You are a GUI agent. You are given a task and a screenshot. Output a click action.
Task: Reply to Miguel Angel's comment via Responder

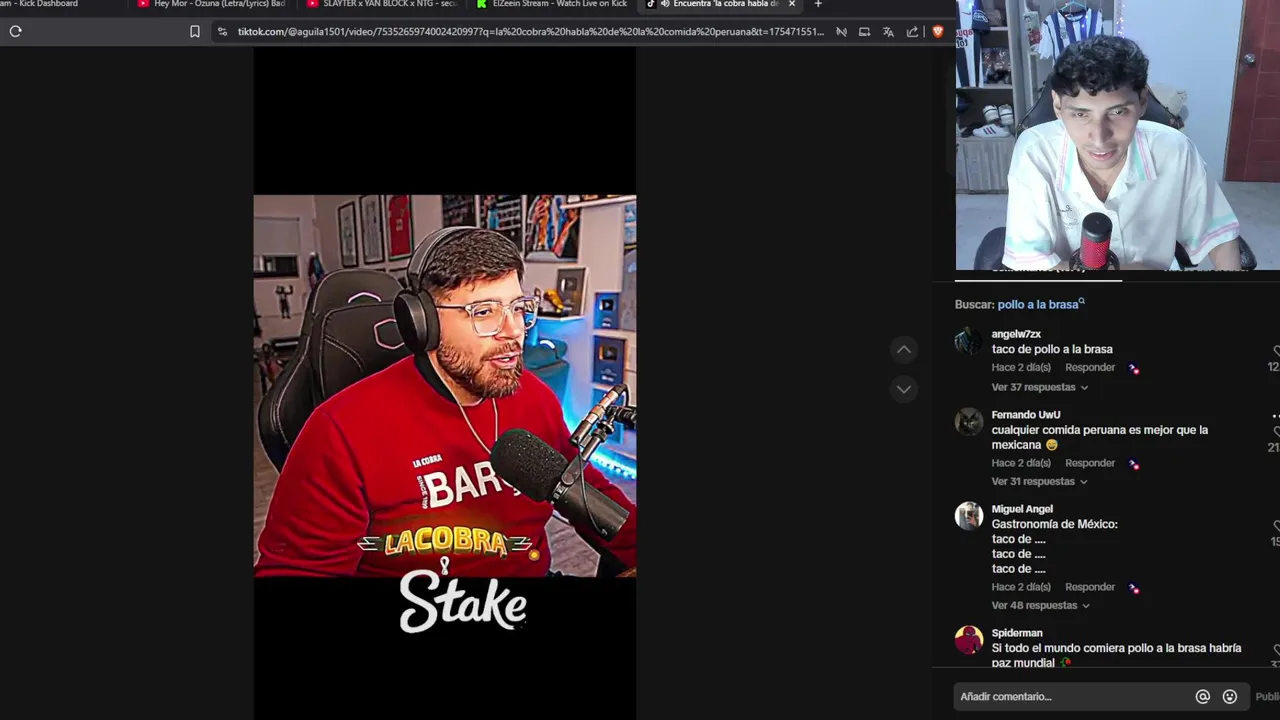tap(1090, 588)
